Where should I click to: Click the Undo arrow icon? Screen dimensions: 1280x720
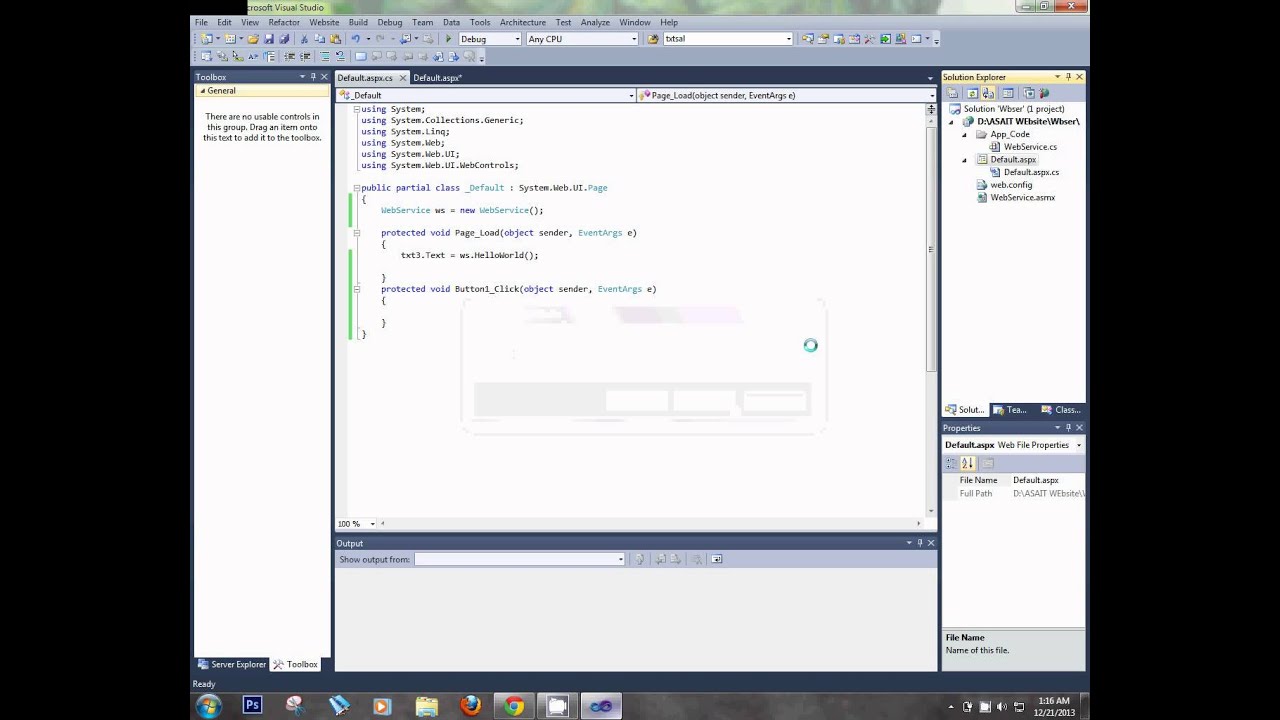(355, 39)
